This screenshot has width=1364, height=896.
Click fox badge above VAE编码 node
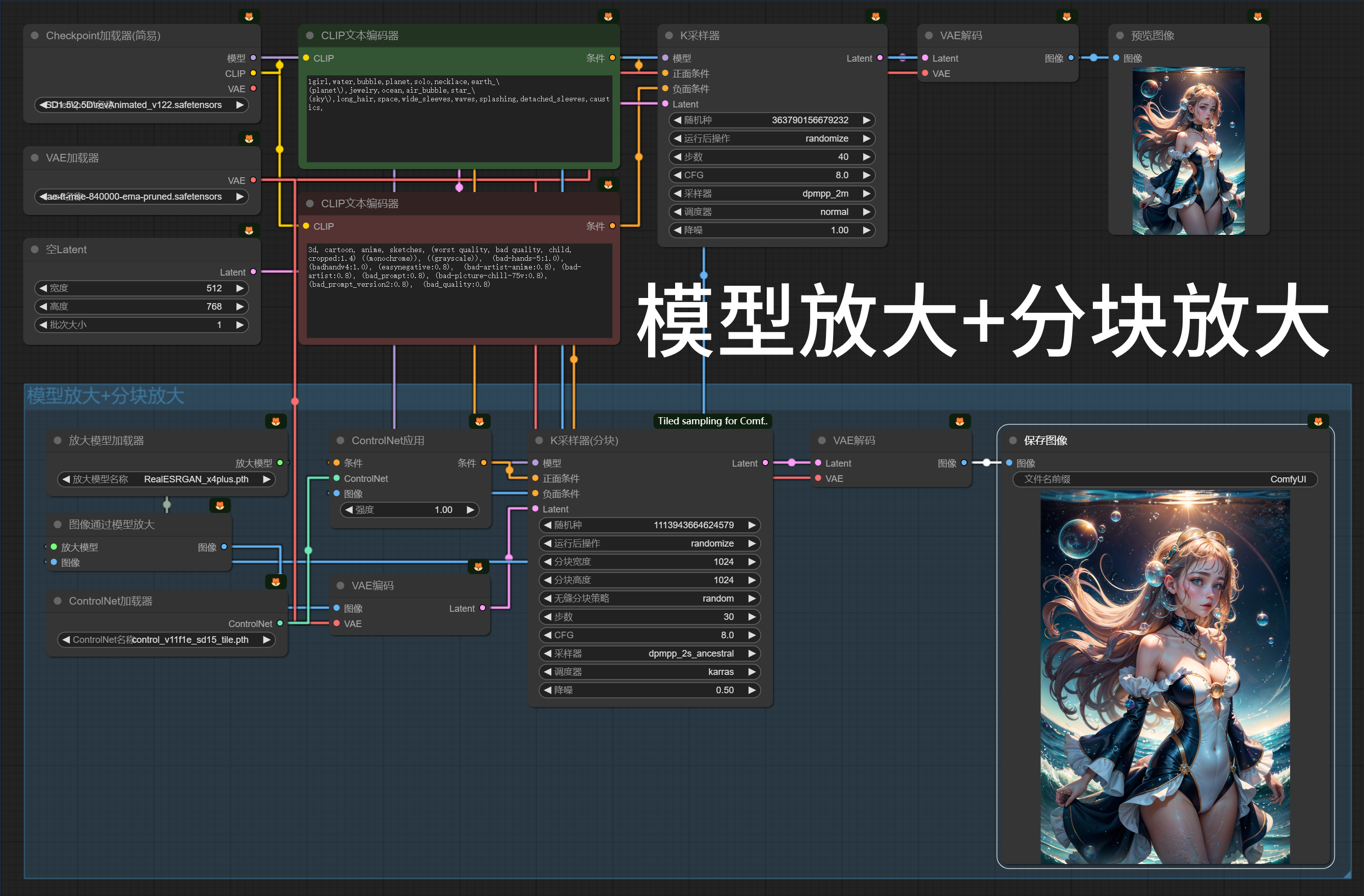point(478,566)
